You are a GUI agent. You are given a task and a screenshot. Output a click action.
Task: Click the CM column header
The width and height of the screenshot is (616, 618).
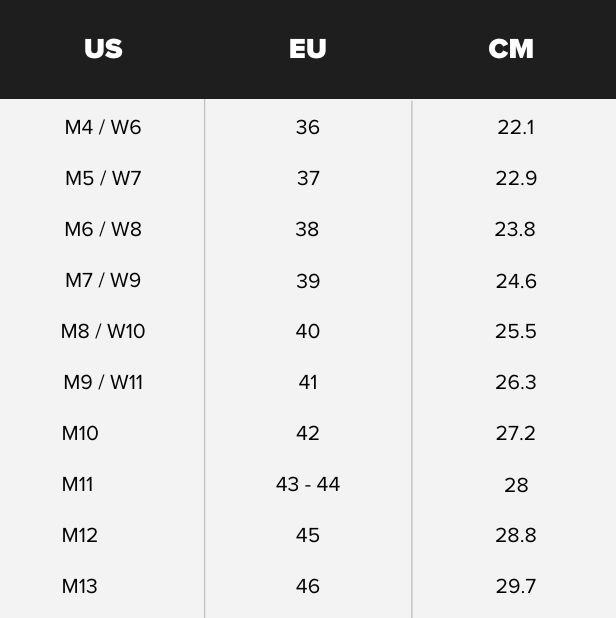511,49
